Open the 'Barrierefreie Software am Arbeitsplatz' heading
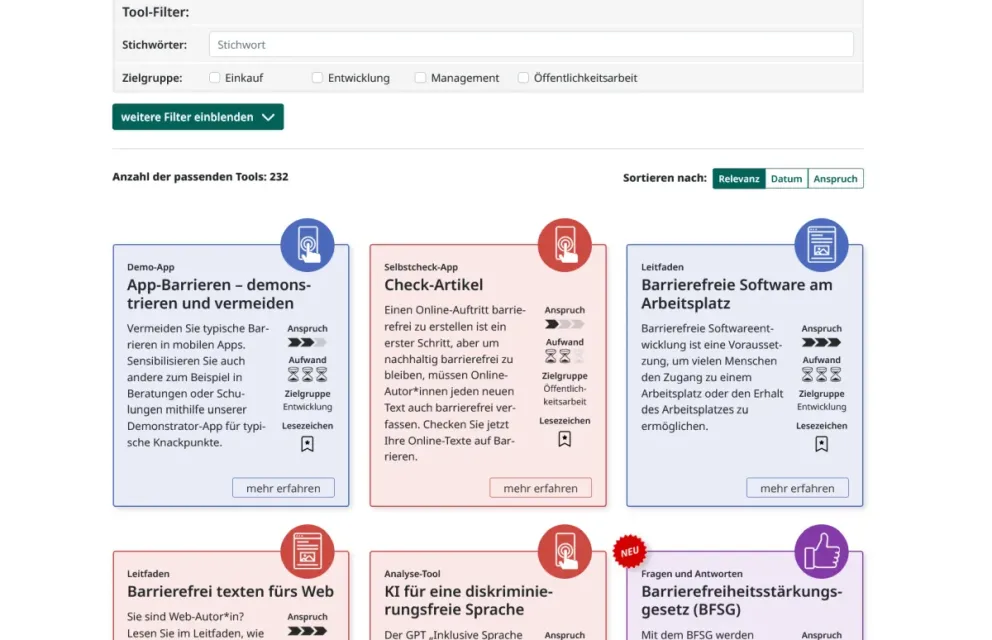 click(736, 293)
